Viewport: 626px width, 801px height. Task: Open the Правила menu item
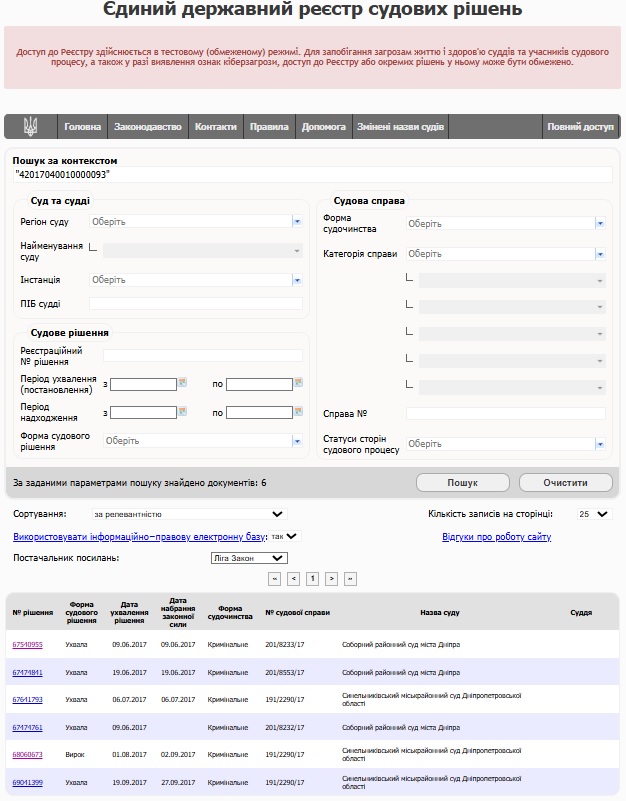[269, 127]
